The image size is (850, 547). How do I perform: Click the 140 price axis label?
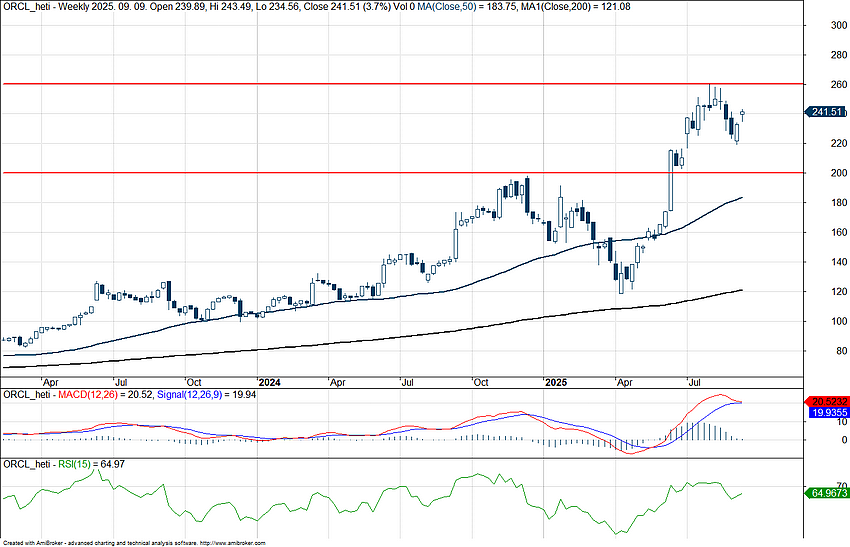839,262
